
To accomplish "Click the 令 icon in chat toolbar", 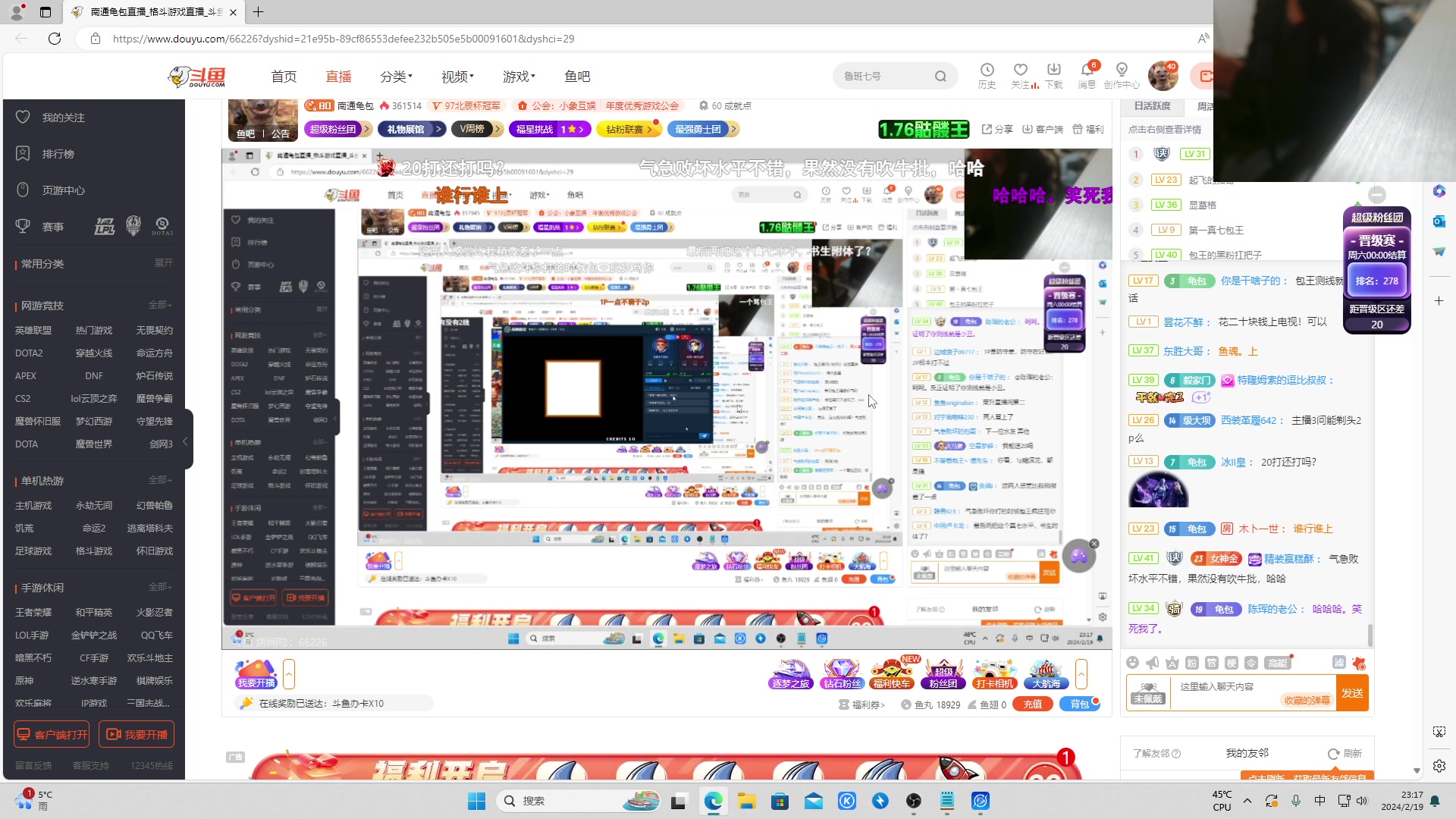I will tap(1251, 663).
